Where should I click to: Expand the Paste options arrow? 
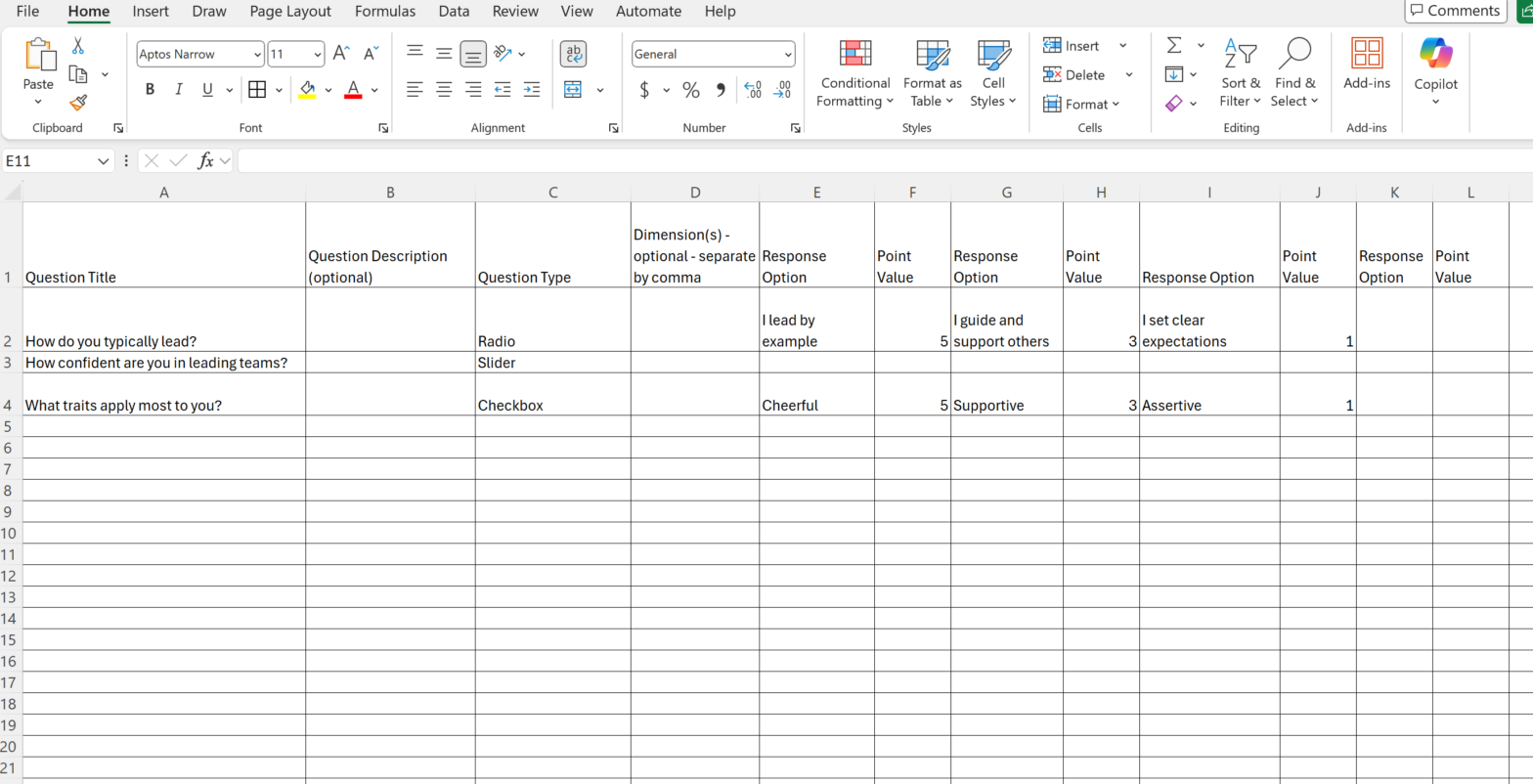[38, 103]
